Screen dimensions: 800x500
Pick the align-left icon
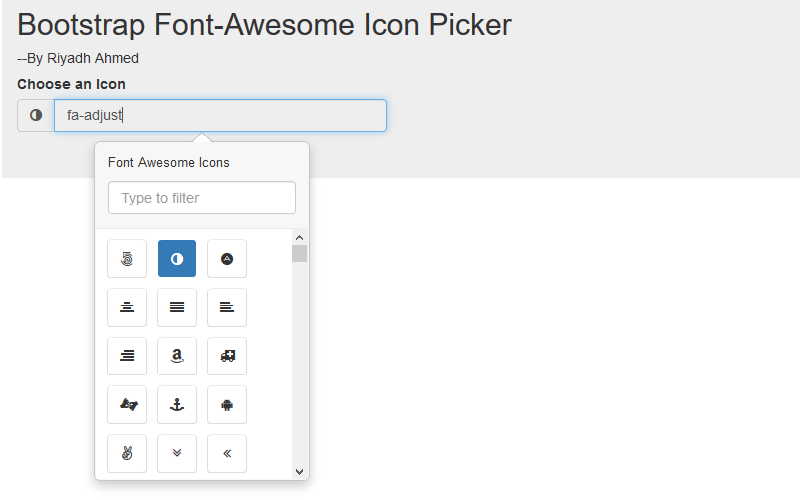point(227,308)
